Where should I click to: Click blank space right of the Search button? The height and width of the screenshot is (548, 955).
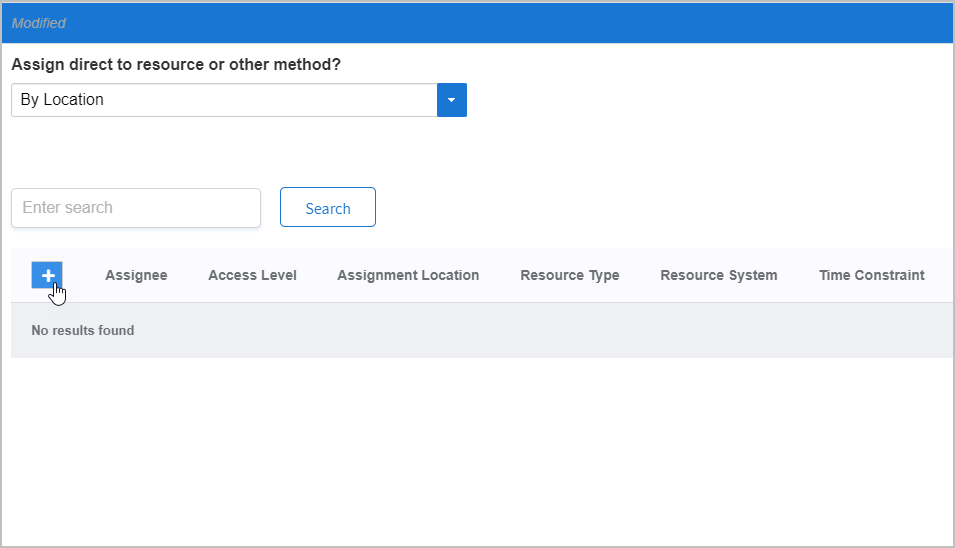[650, 208]
